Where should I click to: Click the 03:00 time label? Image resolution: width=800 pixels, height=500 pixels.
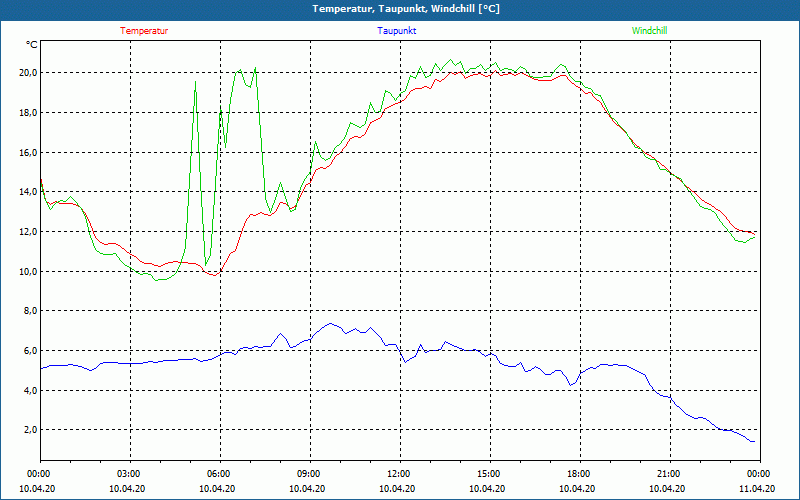click(x=128, y=473)
